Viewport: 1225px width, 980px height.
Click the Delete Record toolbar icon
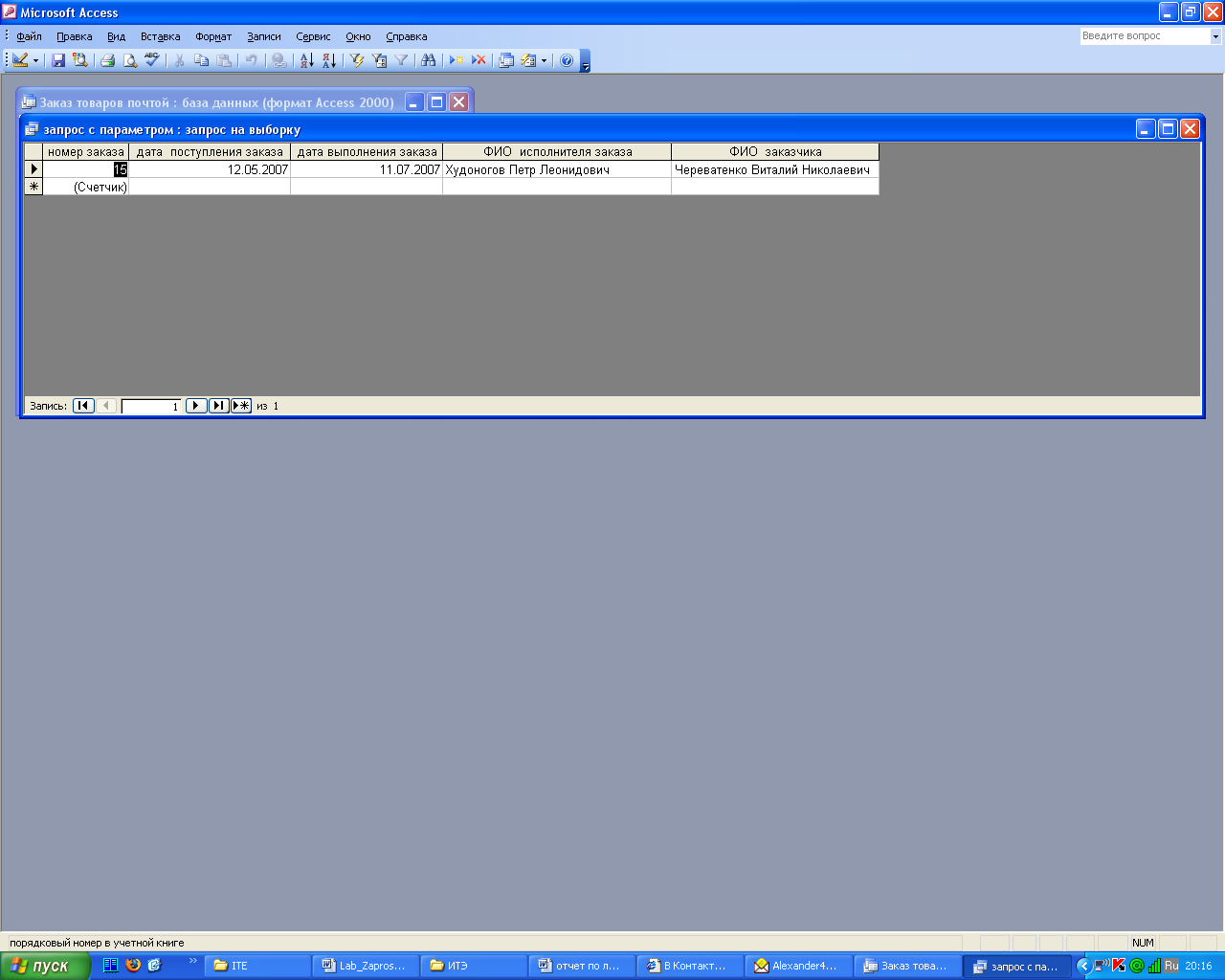click(x=479, y=60)
